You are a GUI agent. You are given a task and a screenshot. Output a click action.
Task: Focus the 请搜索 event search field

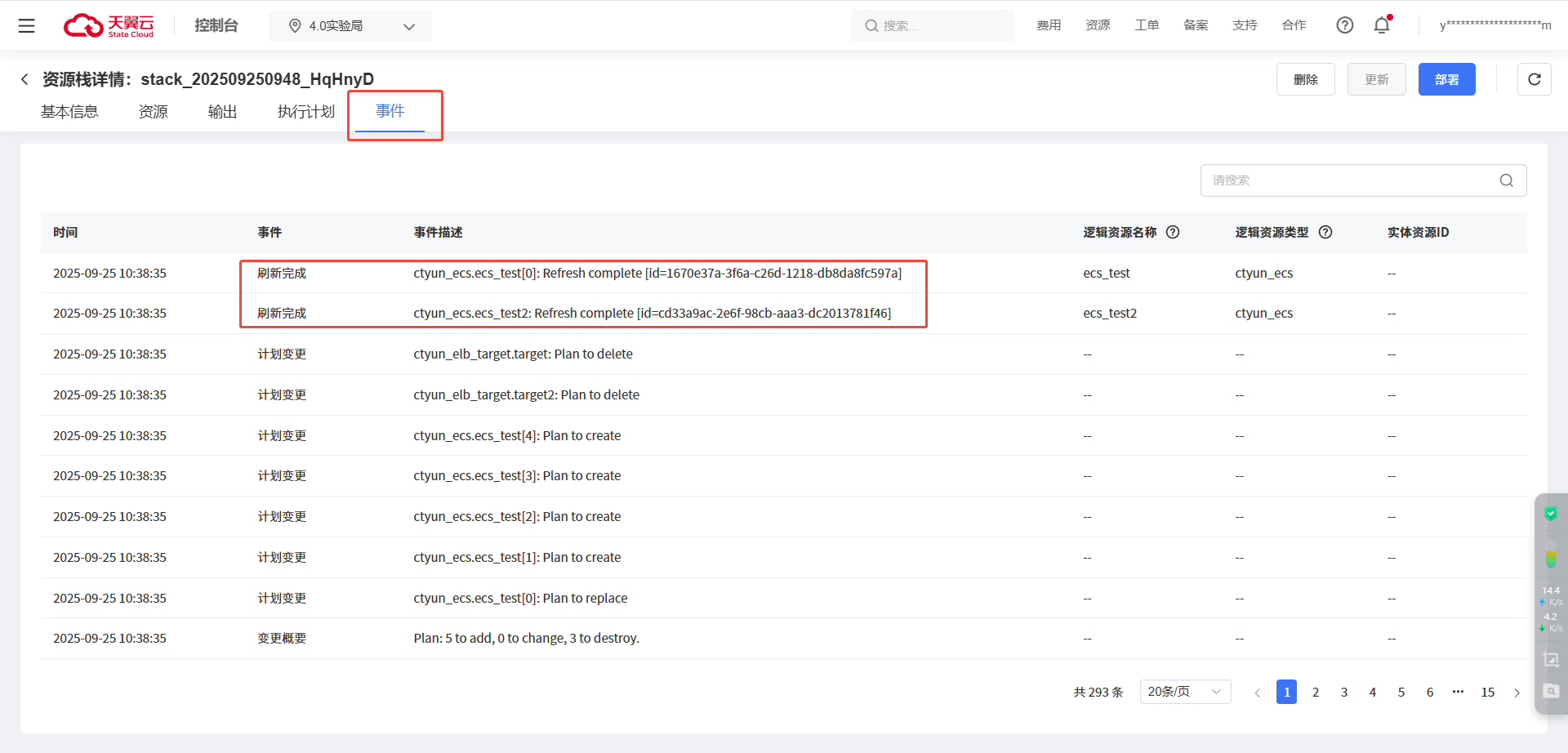pos(1347,180)
